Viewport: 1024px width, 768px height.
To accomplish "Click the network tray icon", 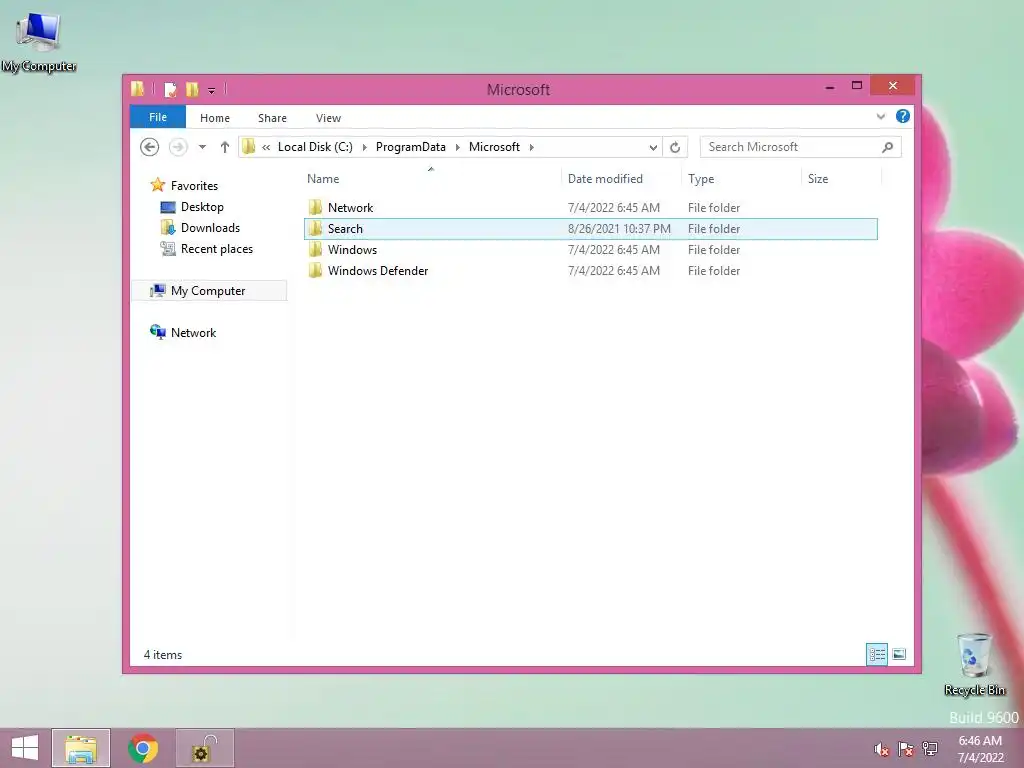I will (930, 749).
